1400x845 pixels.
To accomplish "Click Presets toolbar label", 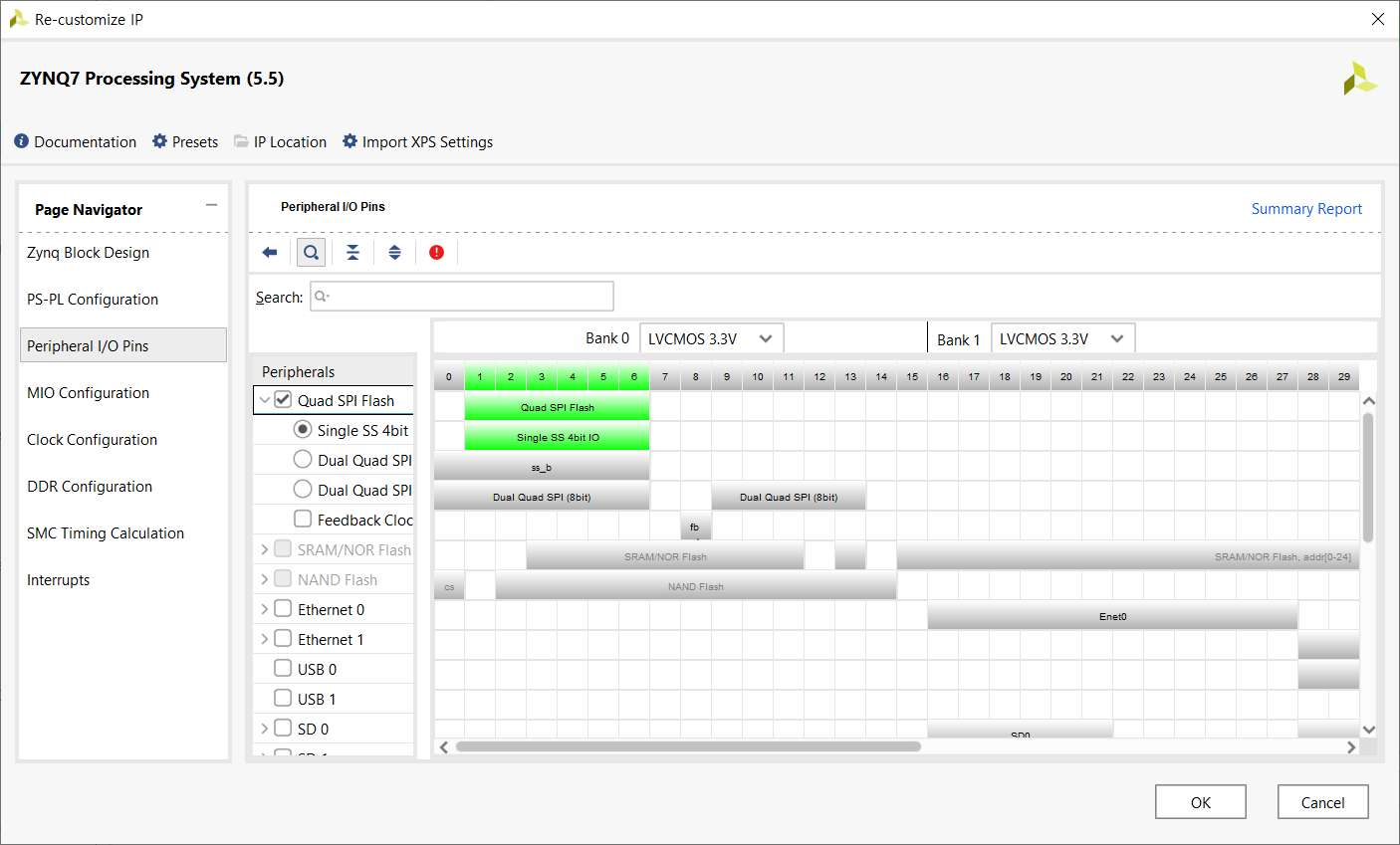I will coord(195,142).
